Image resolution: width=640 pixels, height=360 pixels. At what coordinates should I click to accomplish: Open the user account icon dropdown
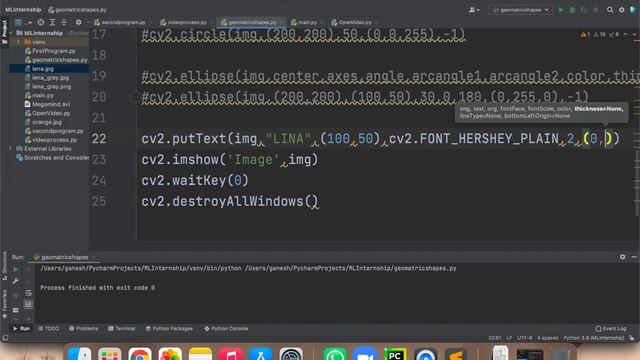click(x=474, y=10)
